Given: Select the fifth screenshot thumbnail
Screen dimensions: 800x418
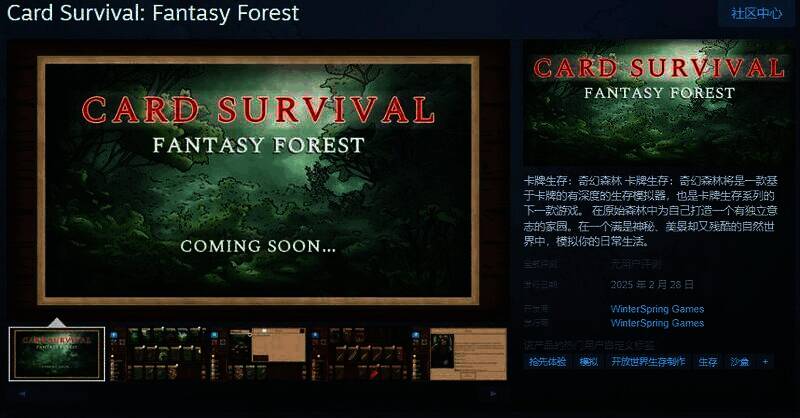Looking at the screenshot, I should [468, 354].
